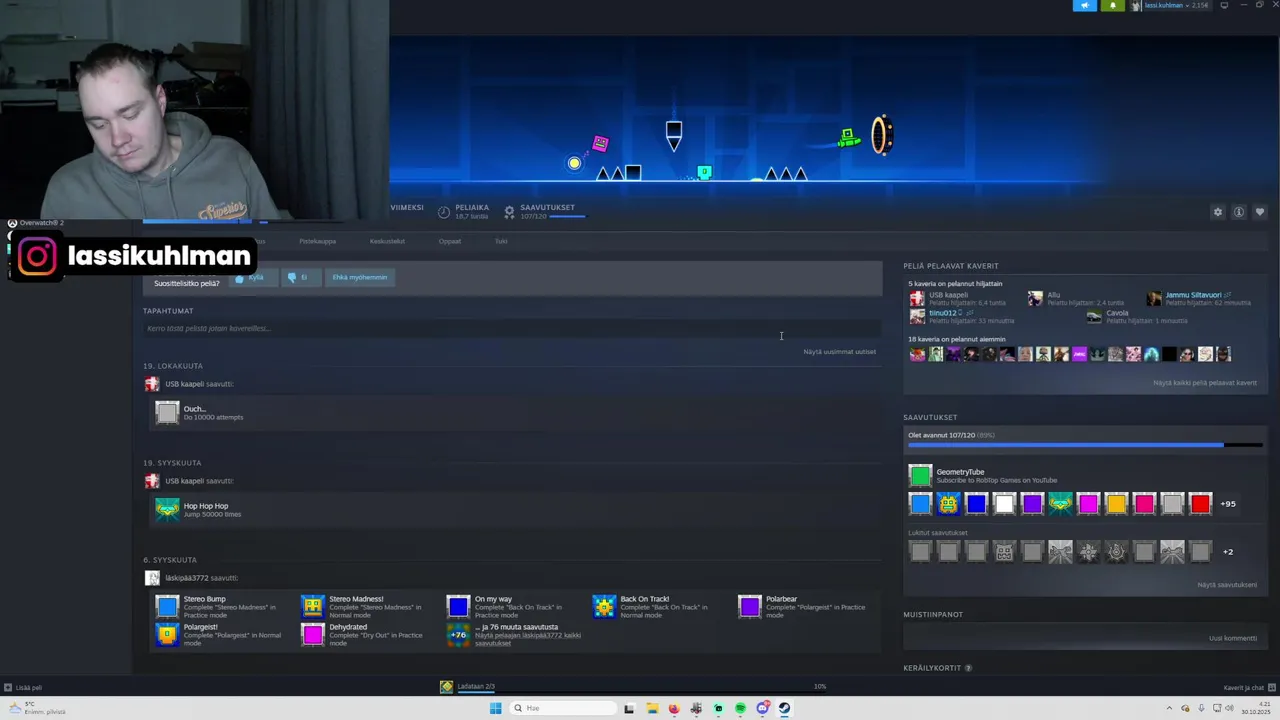The width and height of the screenshot is (1280, 720).
Task: Open Lisää peli plus icon
Action: click(x=8, y=687)
